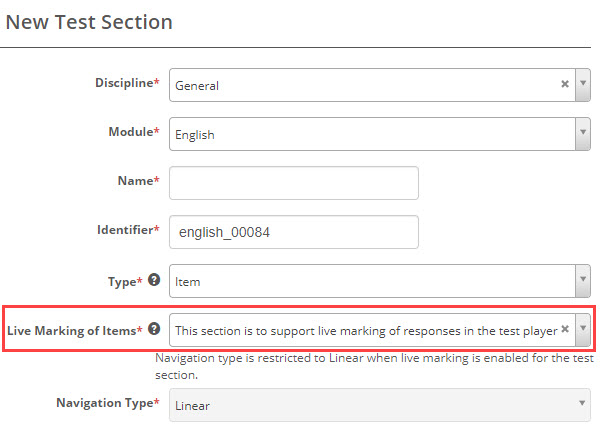Click the help icon beside Type
This screenshot has height=433, width=600.
tap(155, 280)
